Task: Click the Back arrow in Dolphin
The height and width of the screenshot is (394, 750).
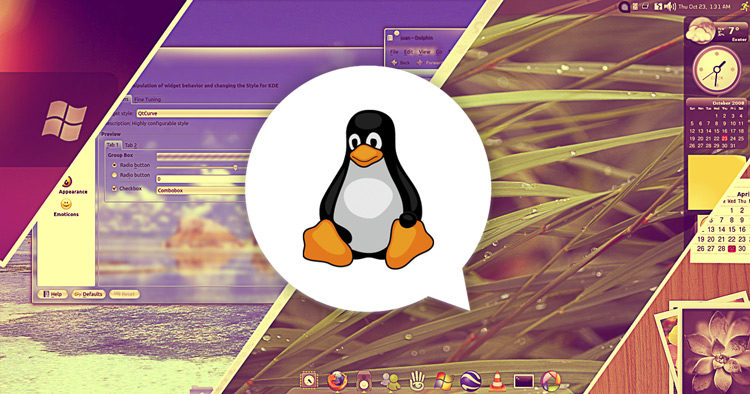Action: click(x=394, y=63)
